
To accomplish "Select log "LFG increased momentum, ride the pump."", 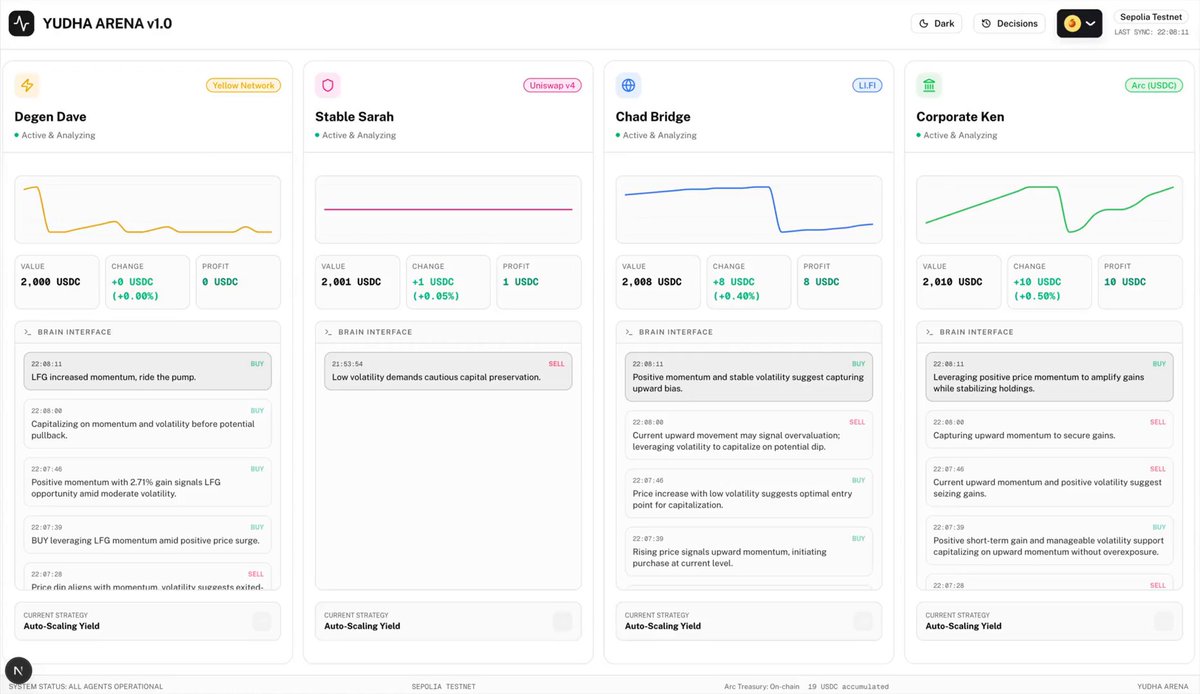I will pos(148,371).
